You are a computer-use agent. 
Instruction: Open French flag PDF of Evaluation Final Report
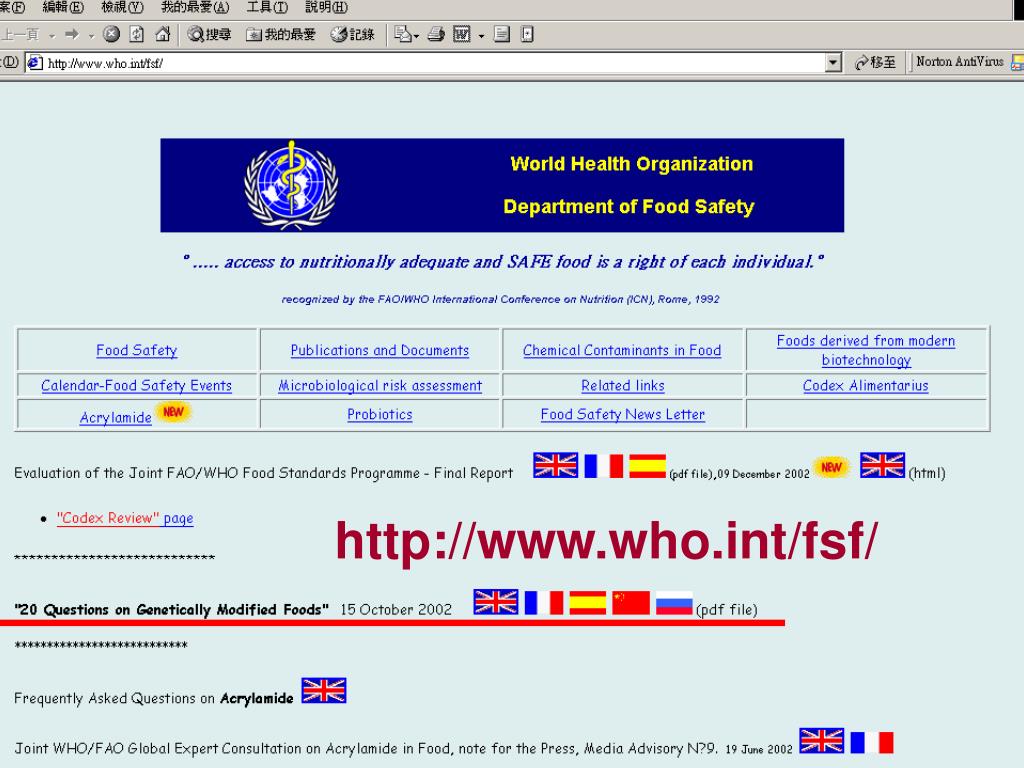603,466
